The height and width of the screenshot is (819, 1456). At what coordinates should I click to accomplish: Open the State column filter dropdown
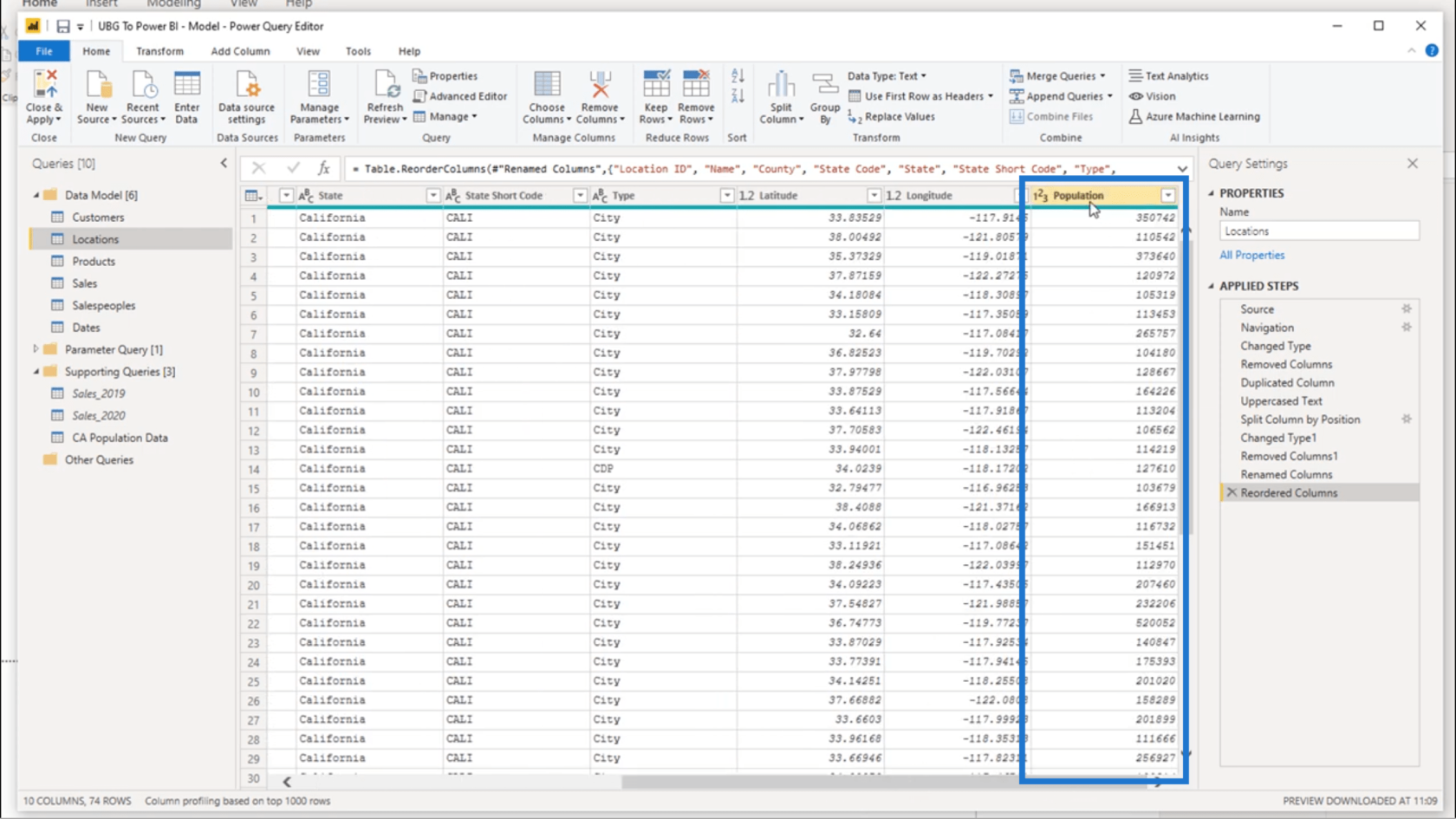[x=432, y=196]
